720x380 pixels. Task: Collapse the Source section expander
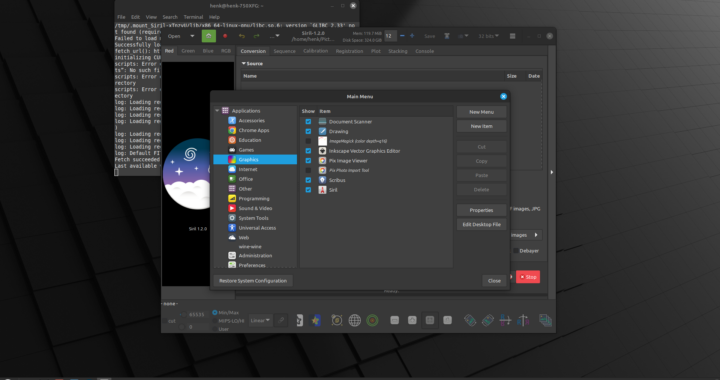[x=244, y=64]
